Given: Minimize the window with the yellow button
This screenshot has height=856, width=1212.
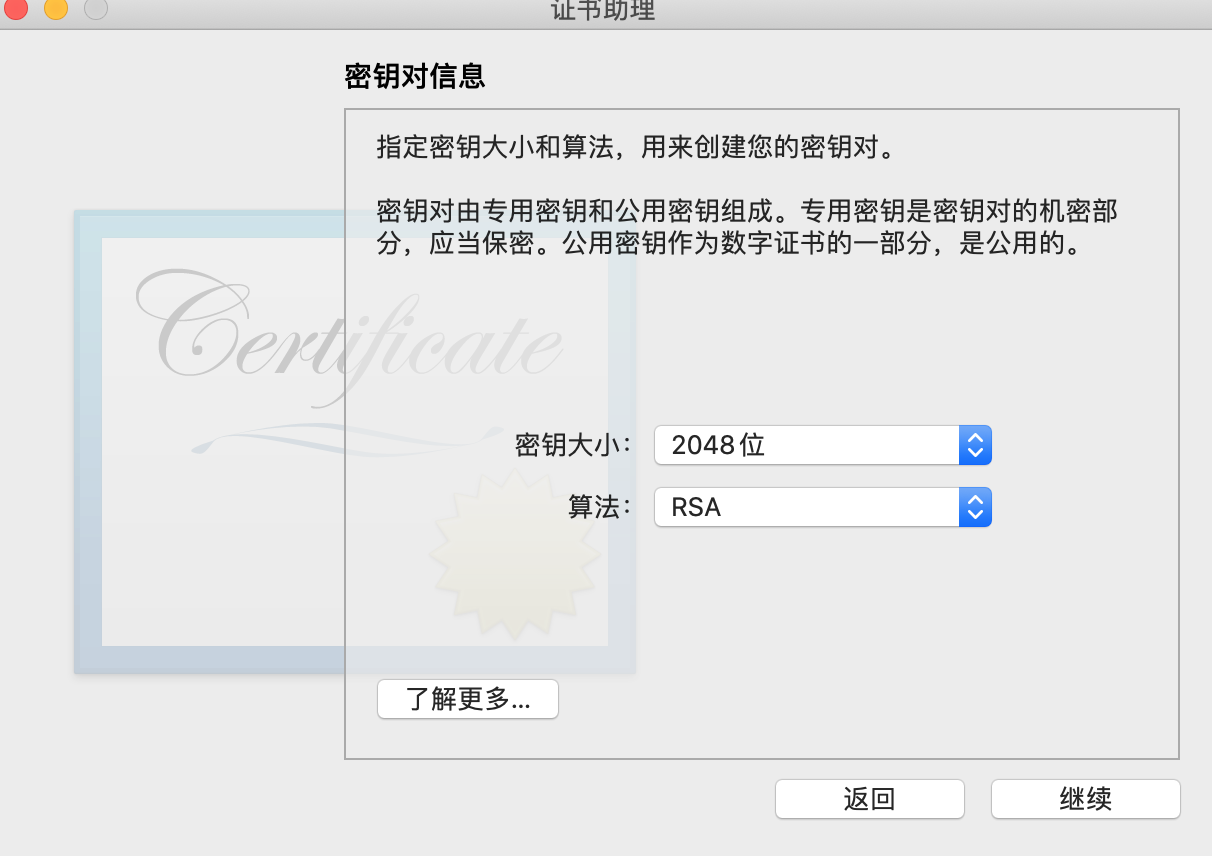Looking at the screenshot, I should (56, 9).
